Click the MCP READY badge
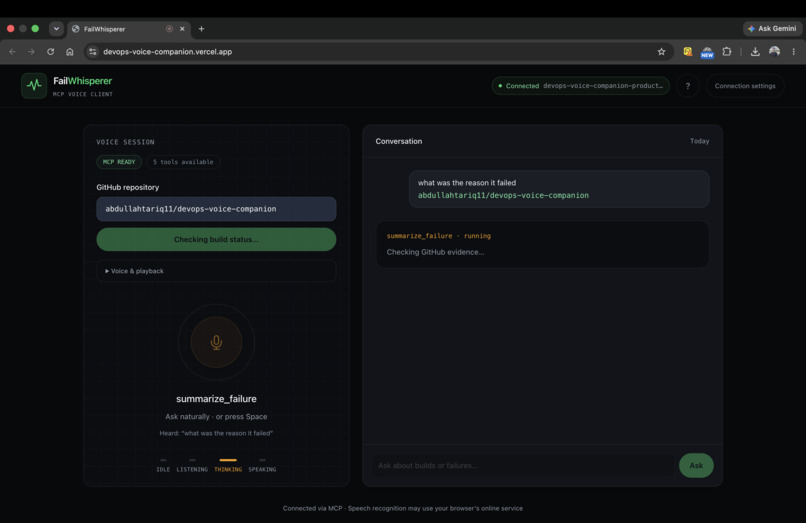The image size is (806, 523). (x=119, y=162)
